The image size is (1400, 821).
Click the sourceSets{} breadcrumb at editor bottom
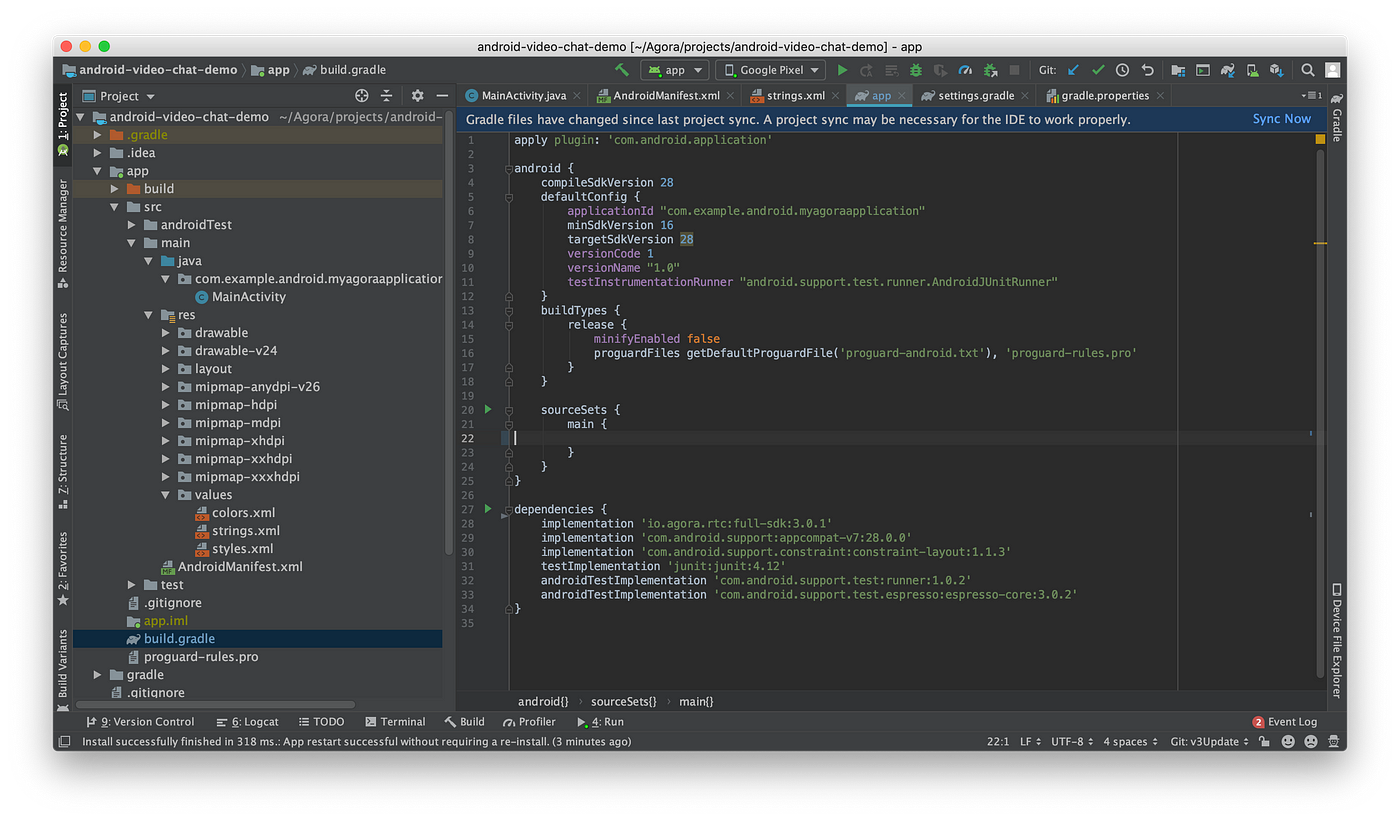point(623,702)
